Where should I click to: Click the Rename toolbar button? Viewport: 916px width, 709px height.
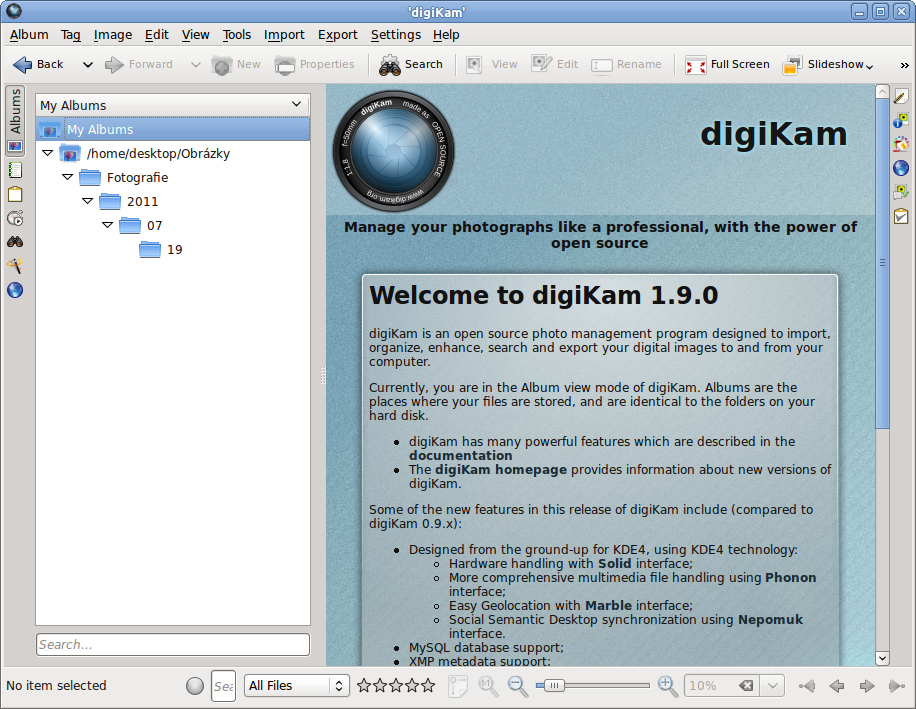[626, 64]
